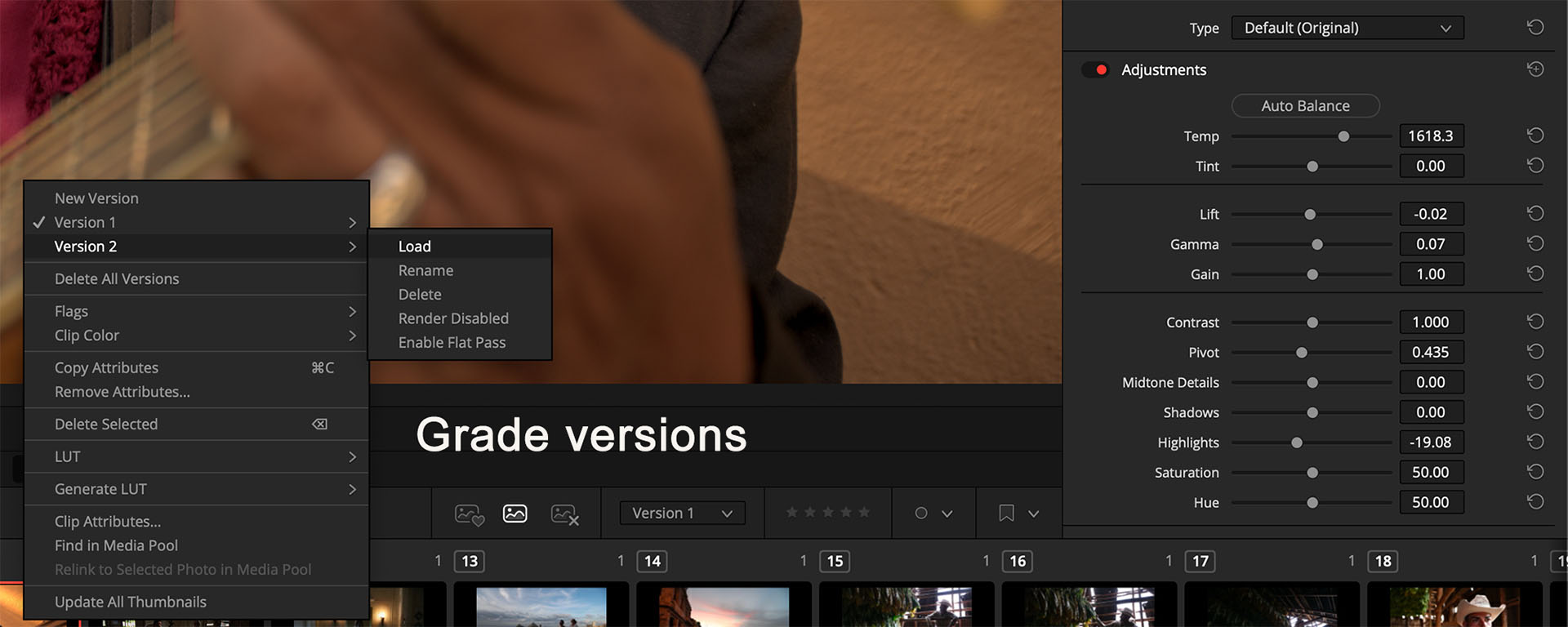Image resolution: width=1568 pixels, height=627 pixels.
Task: Toggle the Adjustments enable switch
Action: click(x=1095, y=70)
